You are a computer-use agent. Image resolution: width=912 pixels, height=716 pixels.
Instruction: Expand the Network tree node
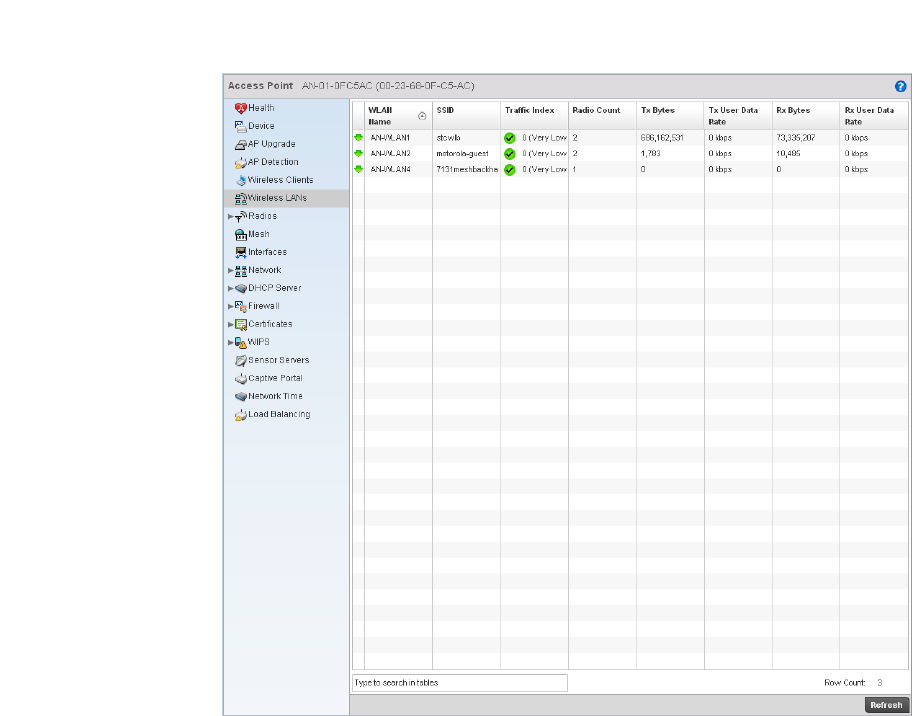[230, 270]
